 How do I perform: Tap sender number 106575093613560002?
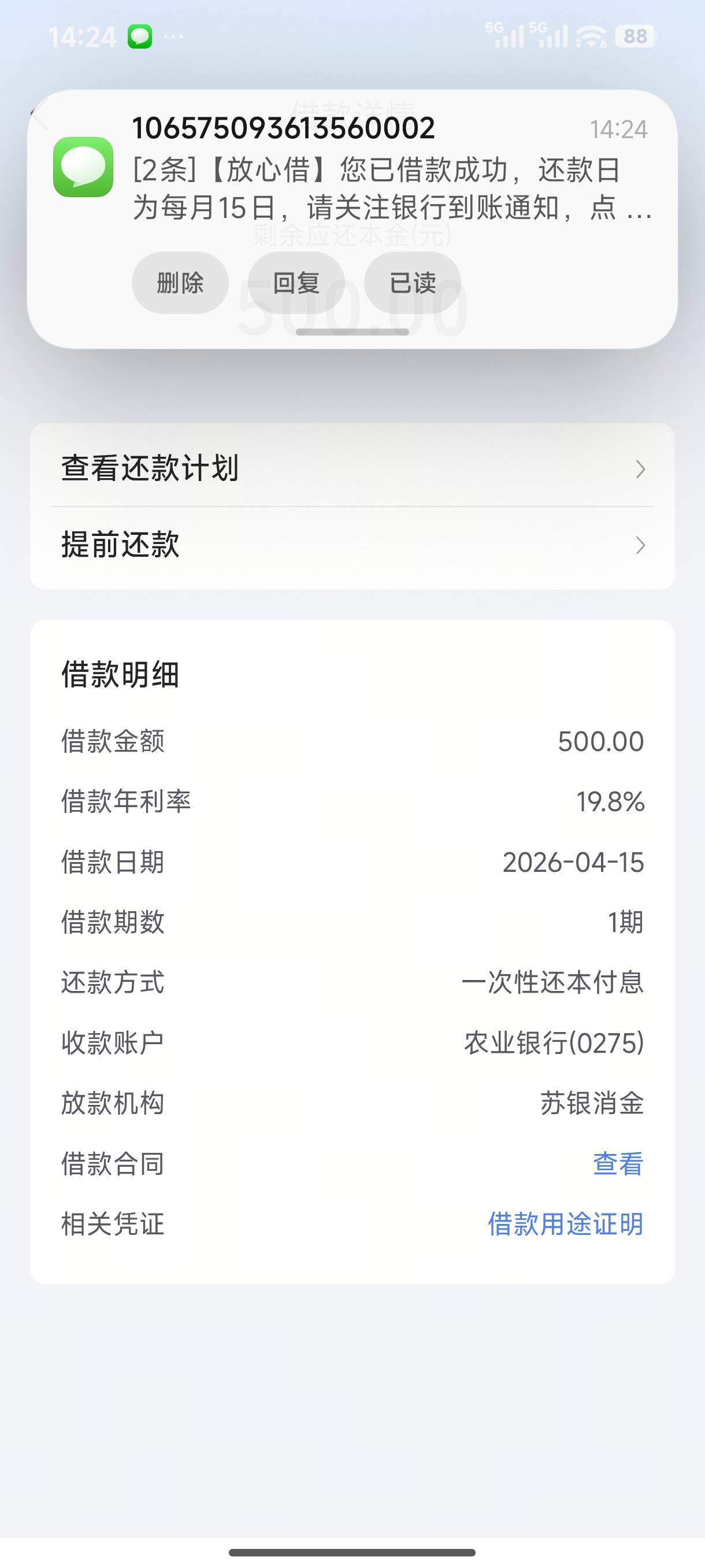click(x=284, y=128)
